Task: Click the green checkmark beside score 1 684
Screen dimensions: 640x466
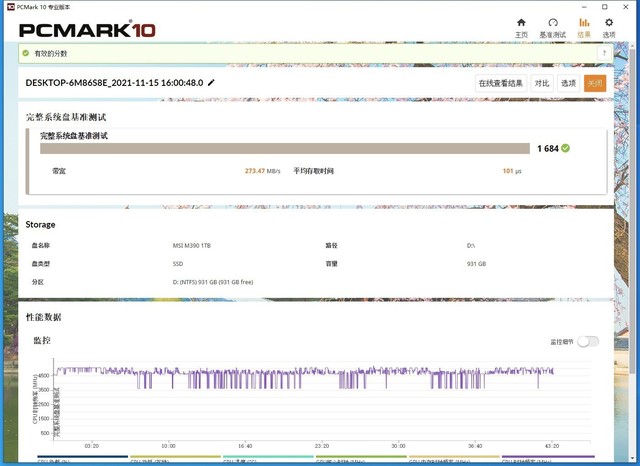Action: point(565,149)
